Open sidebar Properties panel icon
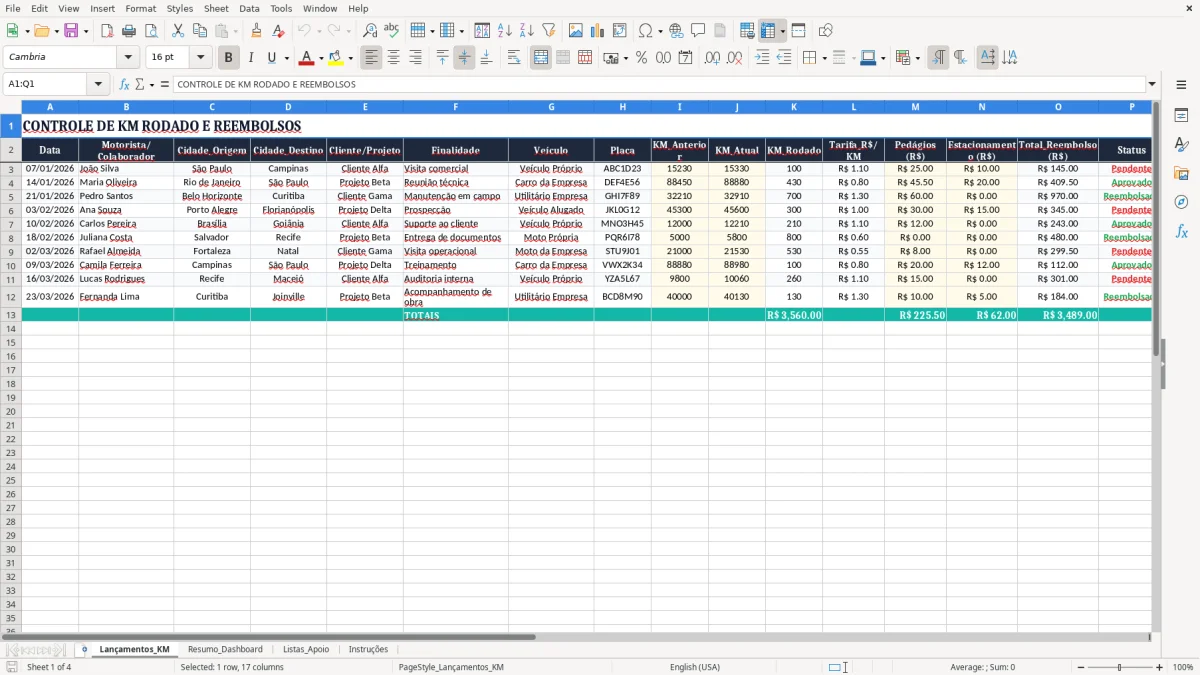 (1181, 116)
